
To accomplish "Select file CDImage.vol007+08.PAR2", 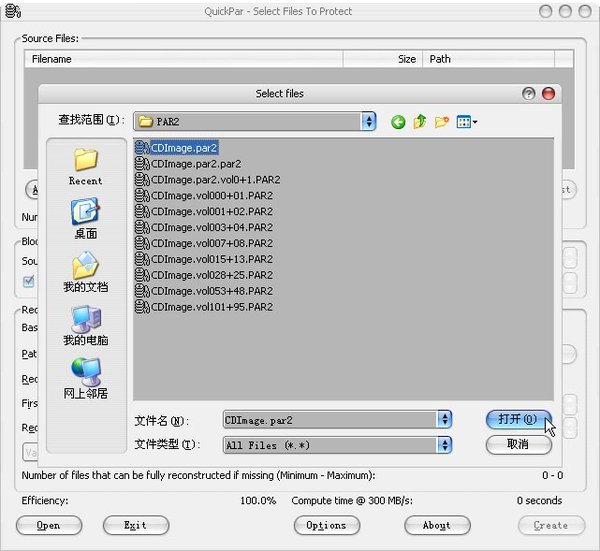I will [204, 243].
